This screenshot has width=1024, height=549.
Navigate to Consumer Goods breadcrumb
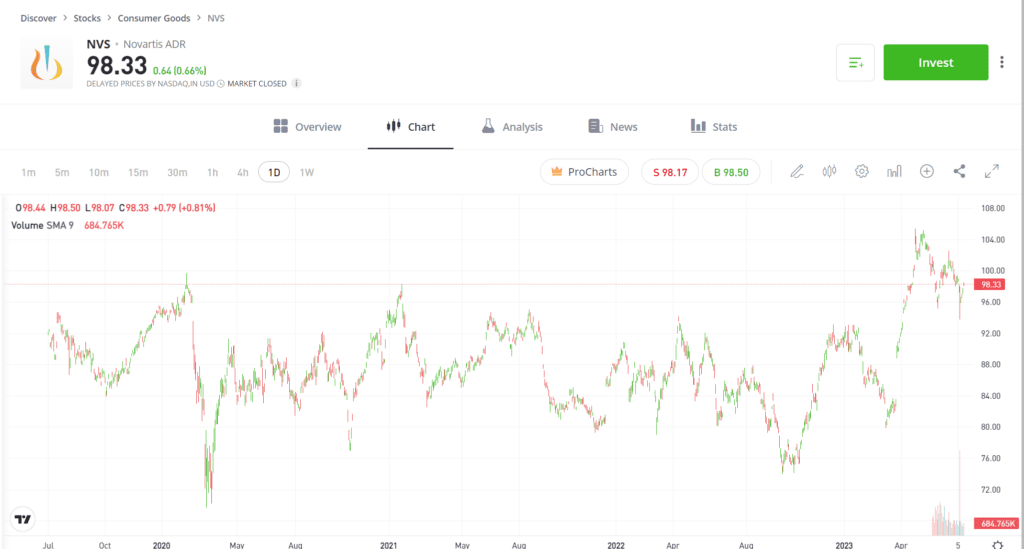click(154, 18)
